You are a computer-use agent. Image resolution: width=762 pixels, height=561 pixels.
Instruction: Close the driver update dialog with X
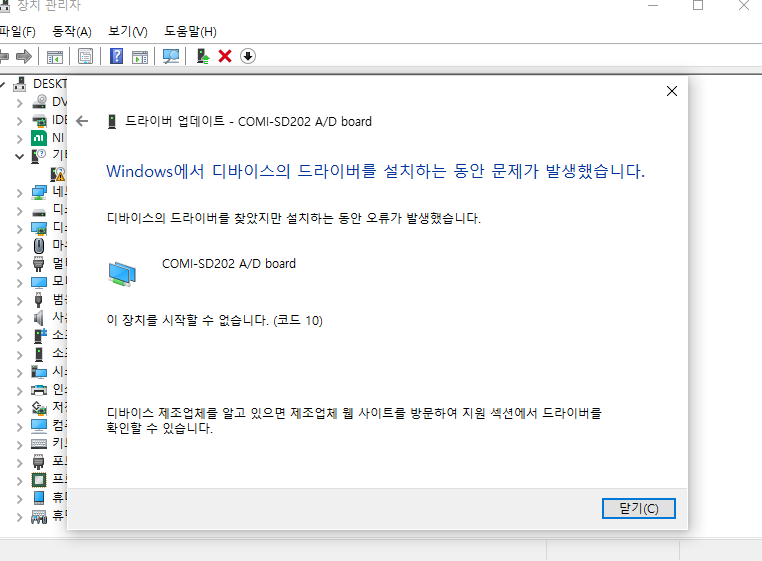672,91
